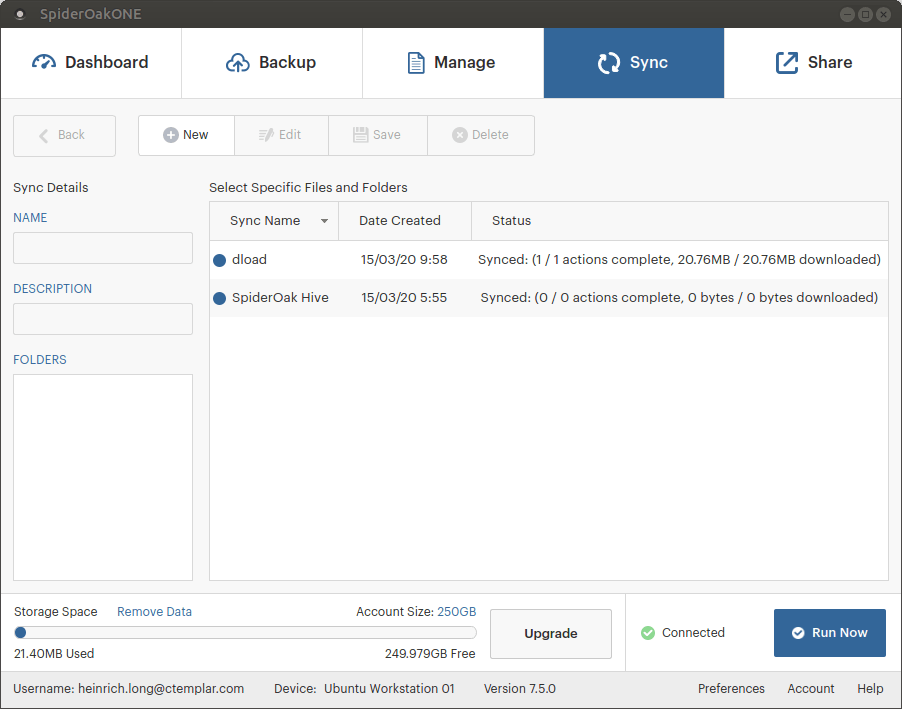This screenshot has height=709, width=902.
Task: Click the Backup cloud upload icon
Action: pyautogui.click(x=238, y=62)
